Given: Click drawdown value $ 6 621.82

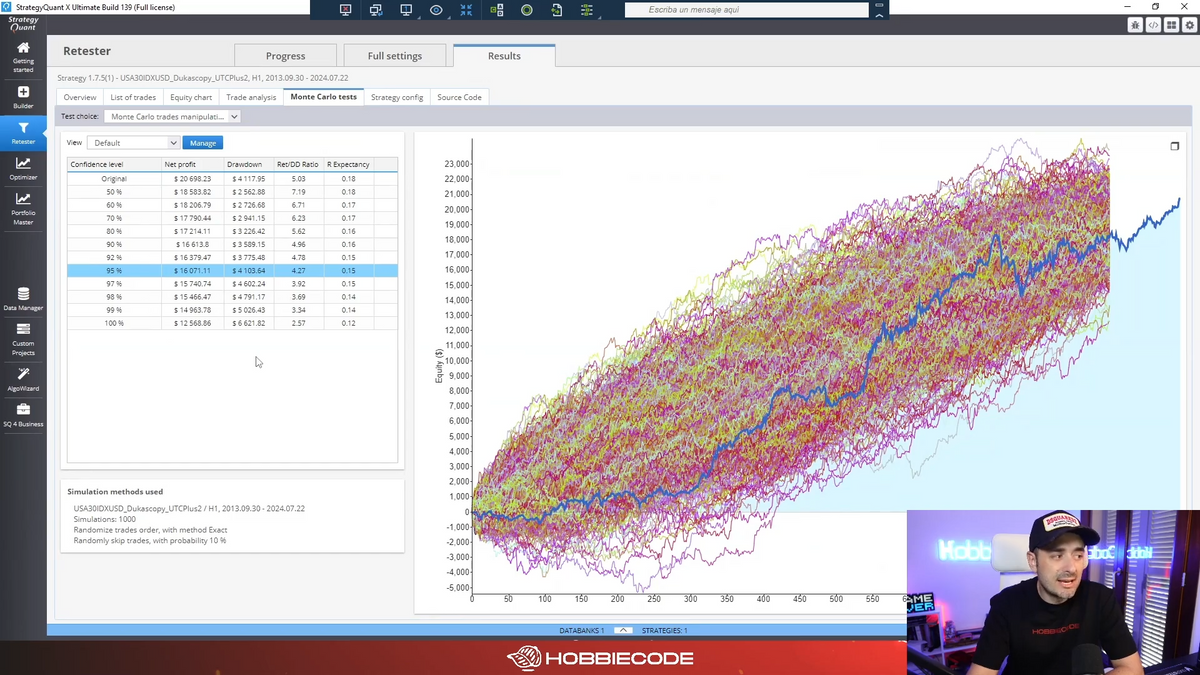Looking at the screenshot, I should (x=248, y=323).
